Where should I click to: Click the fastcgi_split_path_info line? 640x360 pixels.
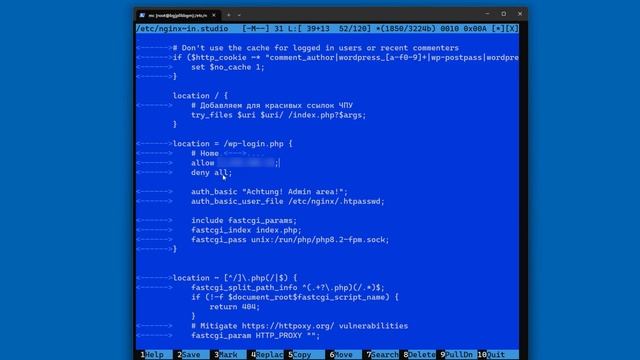click(288, 287)
